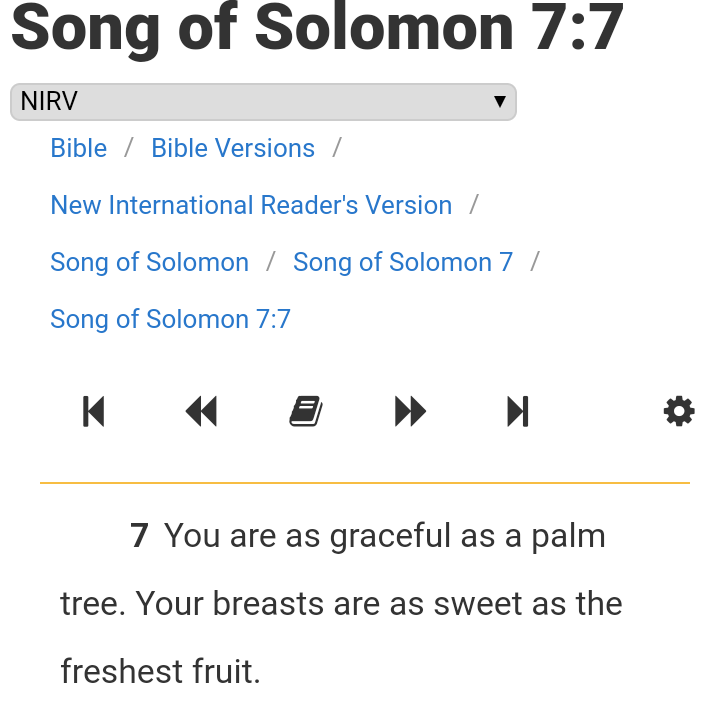Click the verse line beginning 'You are as graceful'
Image resolution: width=703 pixels, height=727 pixels.
point(385,536)
